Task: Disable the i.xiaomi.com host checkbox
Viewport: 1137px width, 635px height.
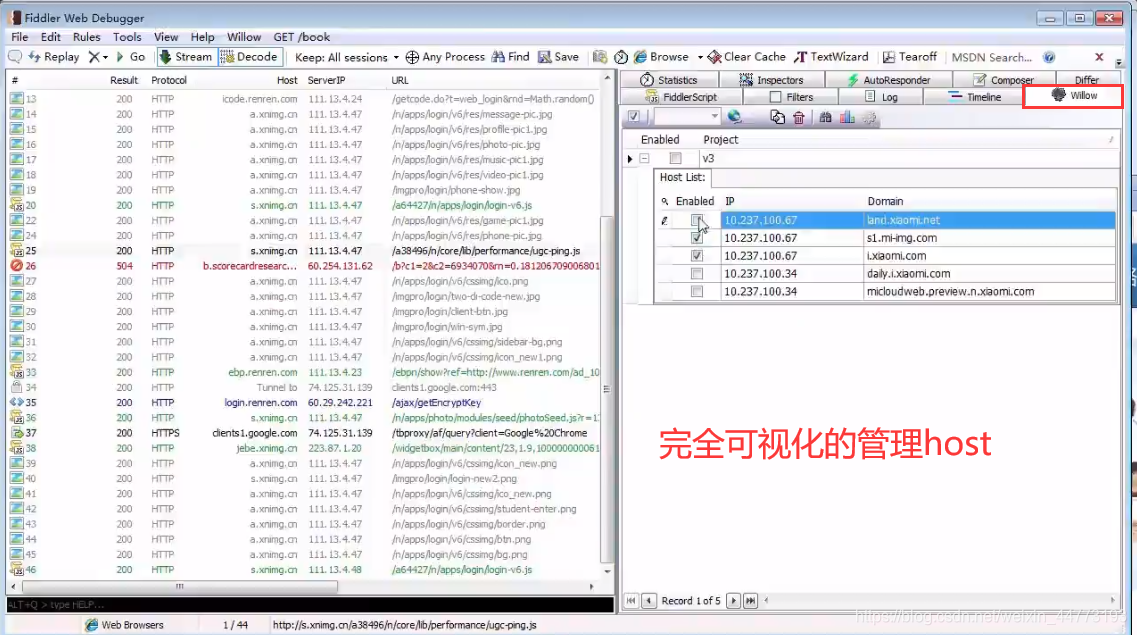Action: click(697, 256)
